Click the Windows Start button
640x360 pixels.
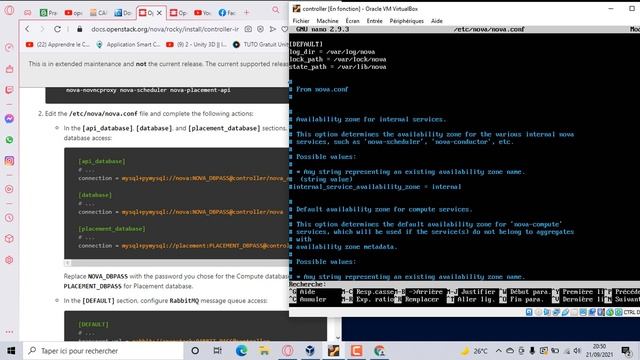point(11,351)
